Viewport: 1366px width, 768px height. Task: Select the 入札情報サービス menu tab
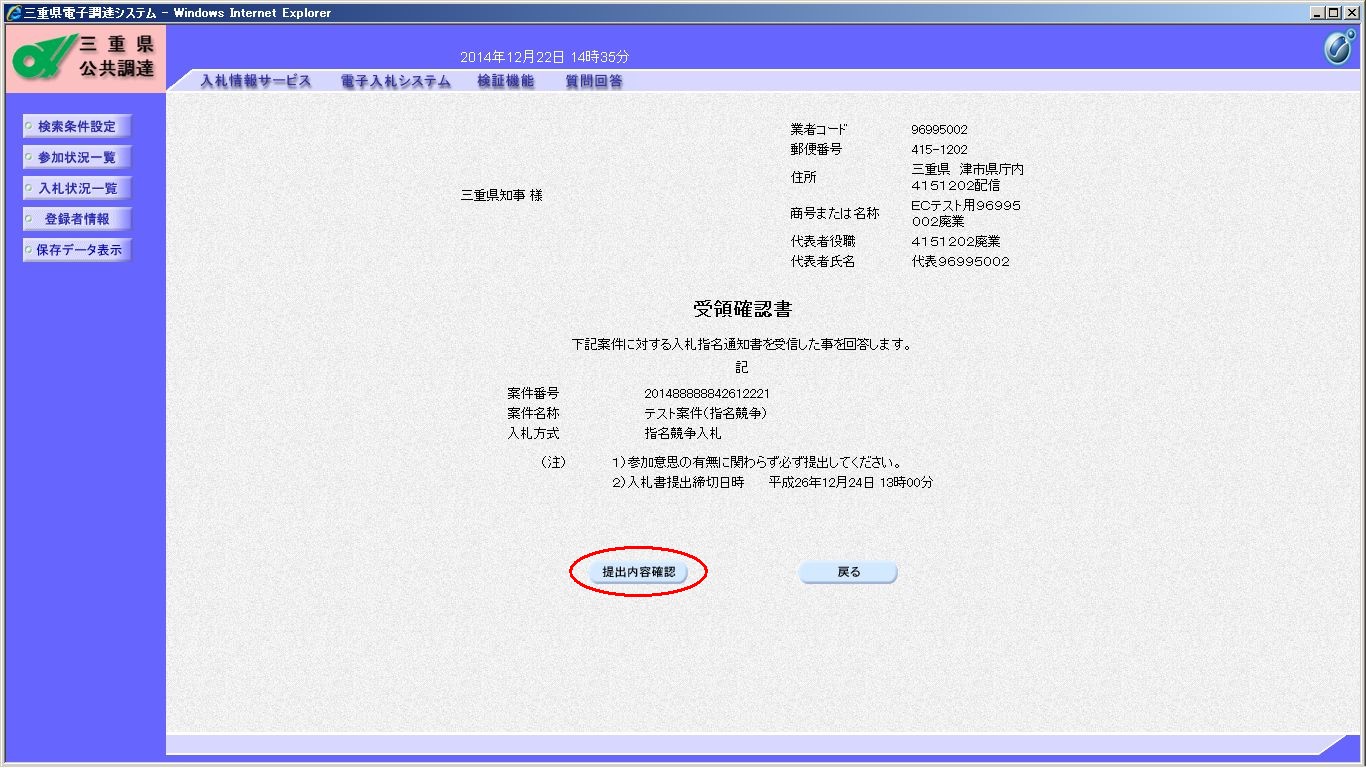[256, 82]
